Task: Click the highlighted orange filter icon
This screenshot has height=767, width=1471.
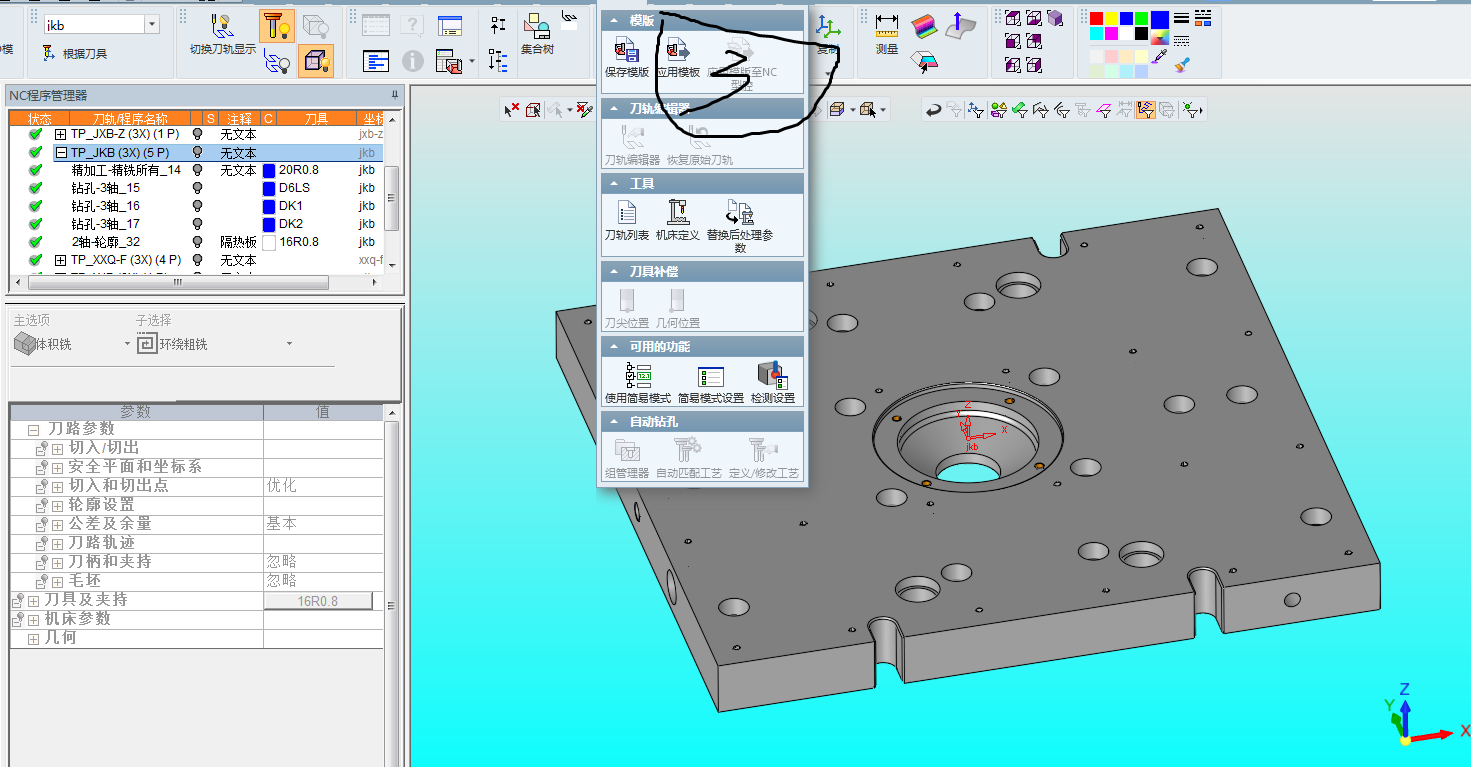Action: click(x=1146, y=109)
